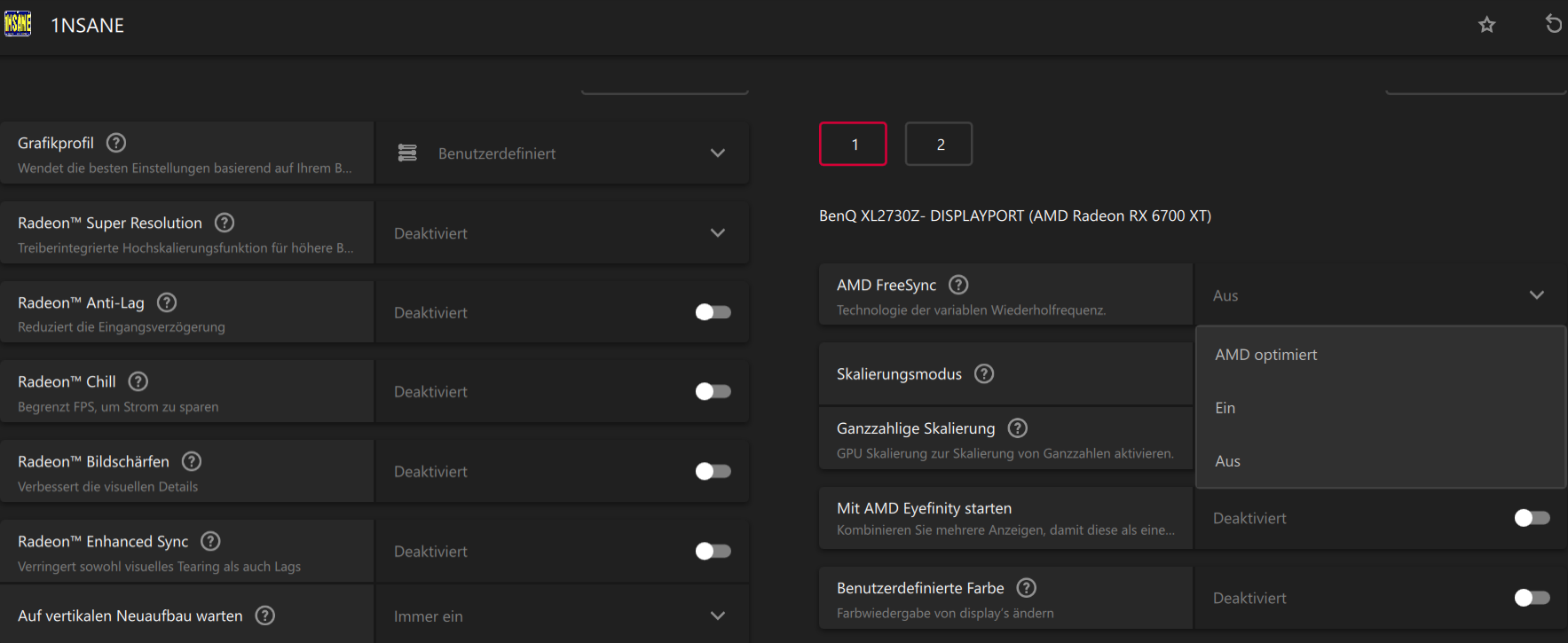Click the Verringert sowohl visuelles Tearing description
This screenshot has width=1568, height=643.
coord(160,567)
